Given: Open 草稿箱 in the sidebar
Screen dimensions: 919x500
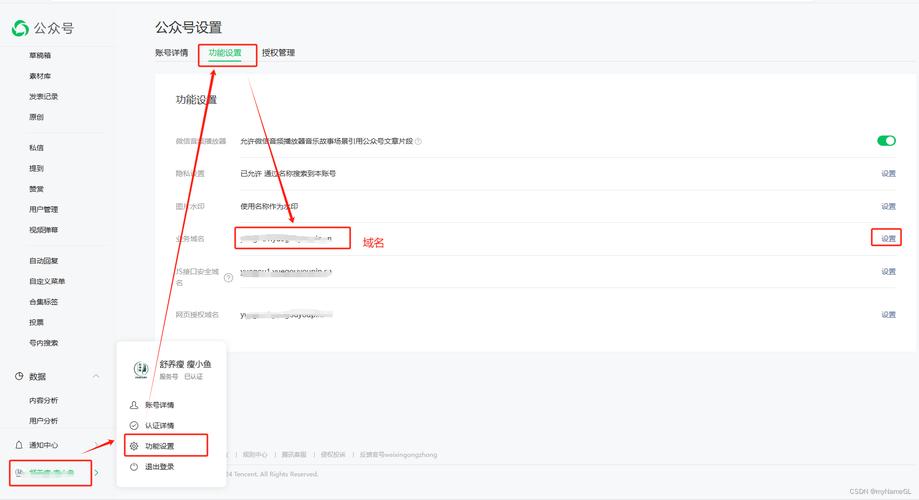Looking at the screenshot, I should pyautogui.click(x=40, y=55).
